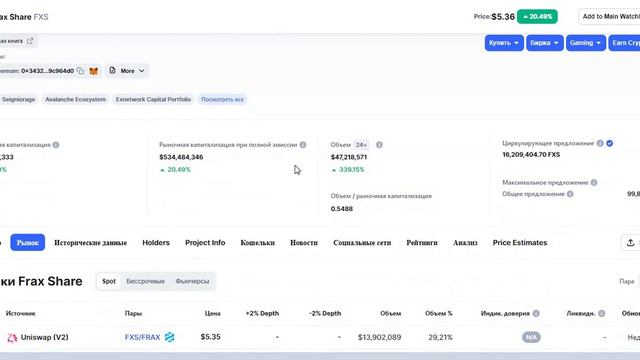
Task: Click the FRAX pair badge icon
Action: coord(169,337)
